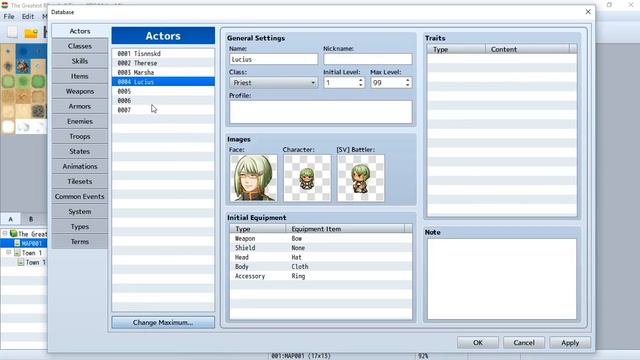Open the Armors database tab
This screenshot has width=640, height=360.
point(80,107)
